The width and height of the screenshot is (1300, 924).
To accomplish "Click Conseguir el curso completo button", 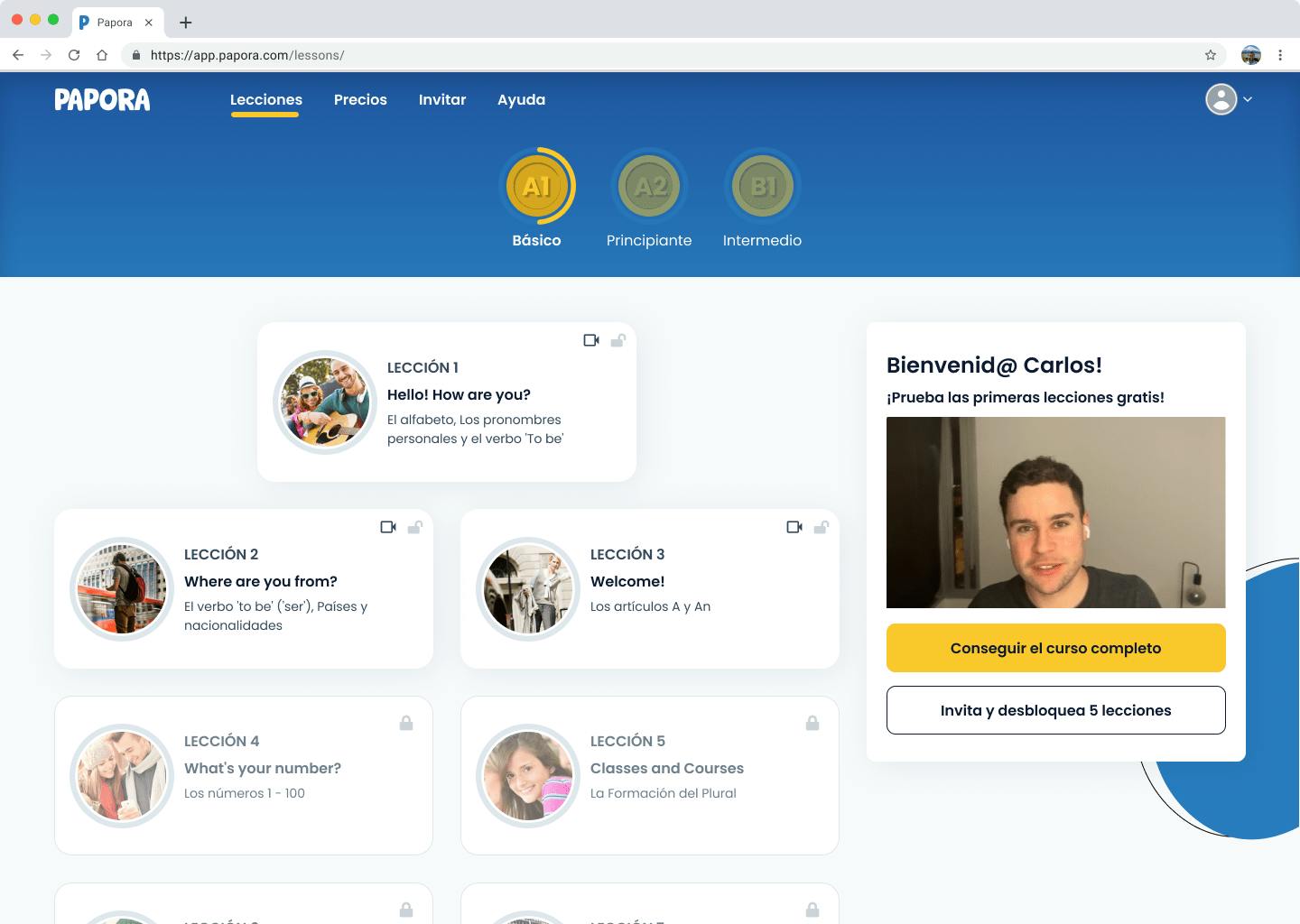I will (x=1056, y=648).
